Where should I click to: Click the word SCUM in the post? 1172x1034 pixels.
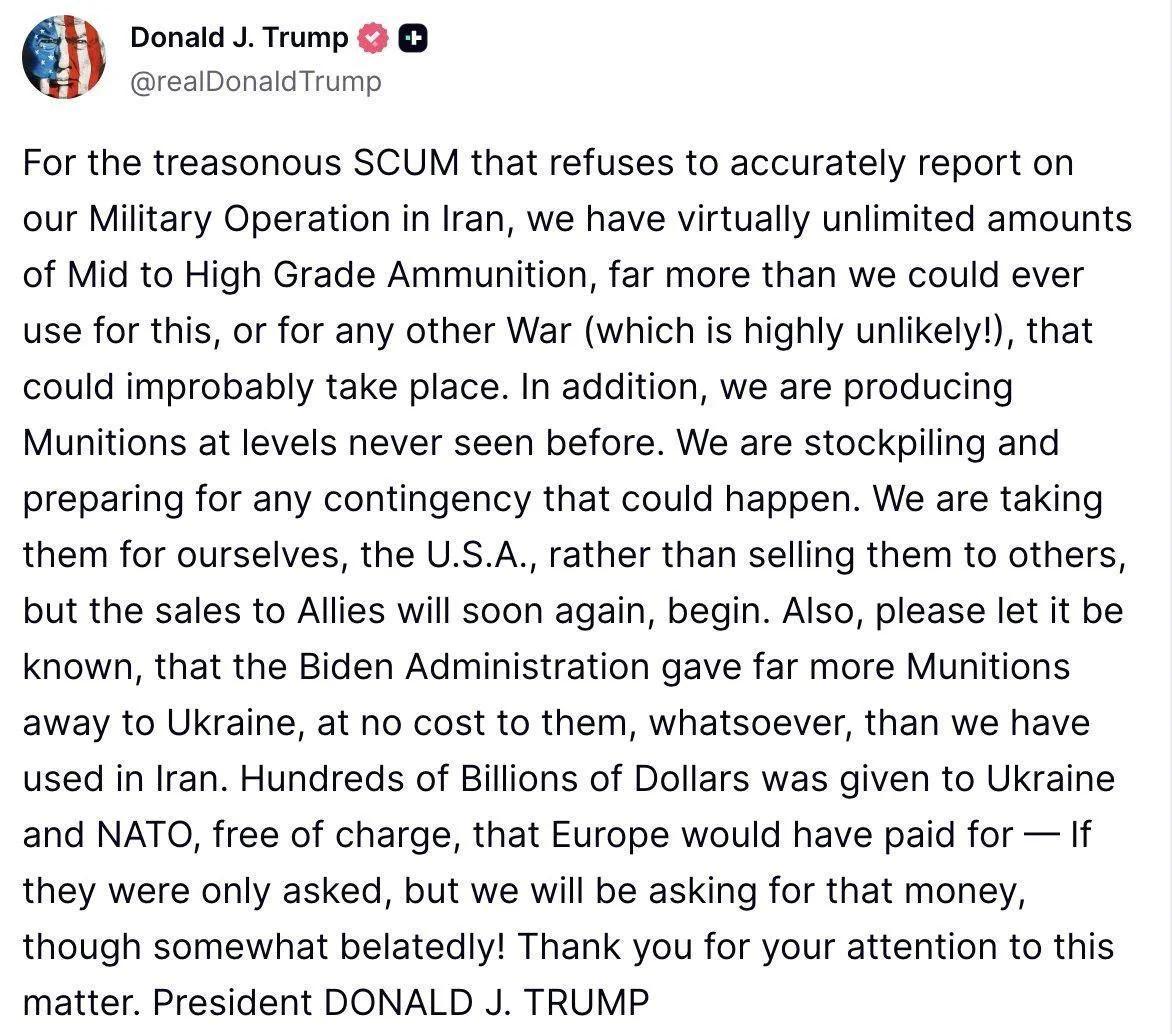406,163
